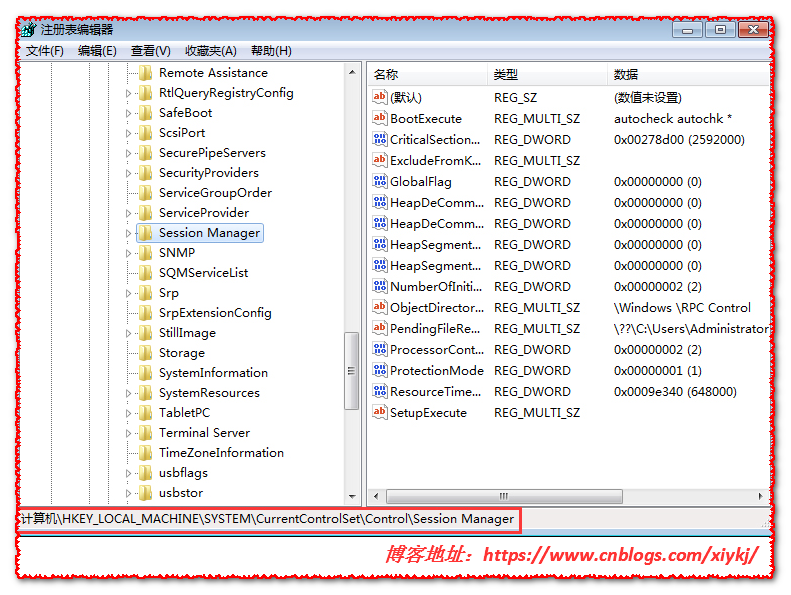
Task: Click the (默认) default value icon
Action: [379, 97]
